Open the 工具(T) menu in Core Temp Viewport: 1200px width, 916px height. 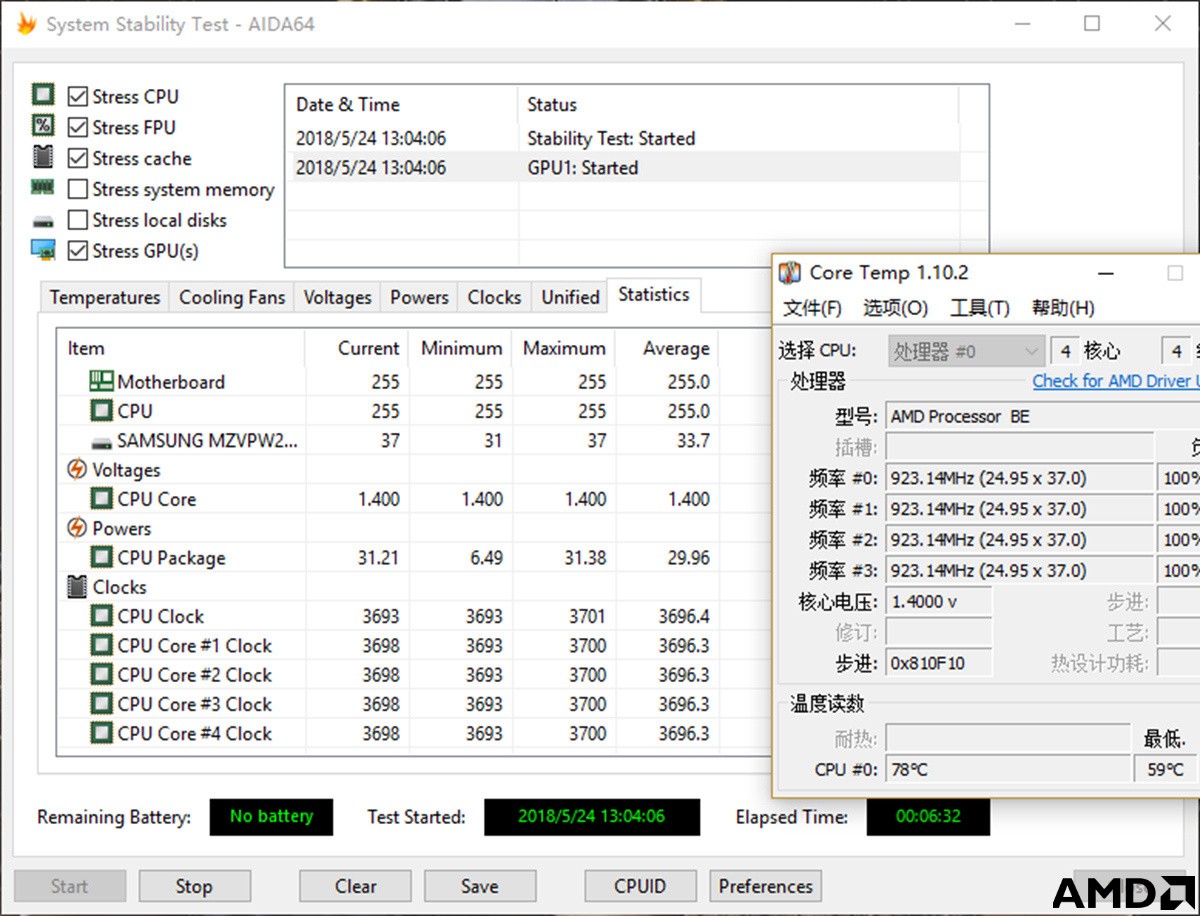tap(979, 308)
